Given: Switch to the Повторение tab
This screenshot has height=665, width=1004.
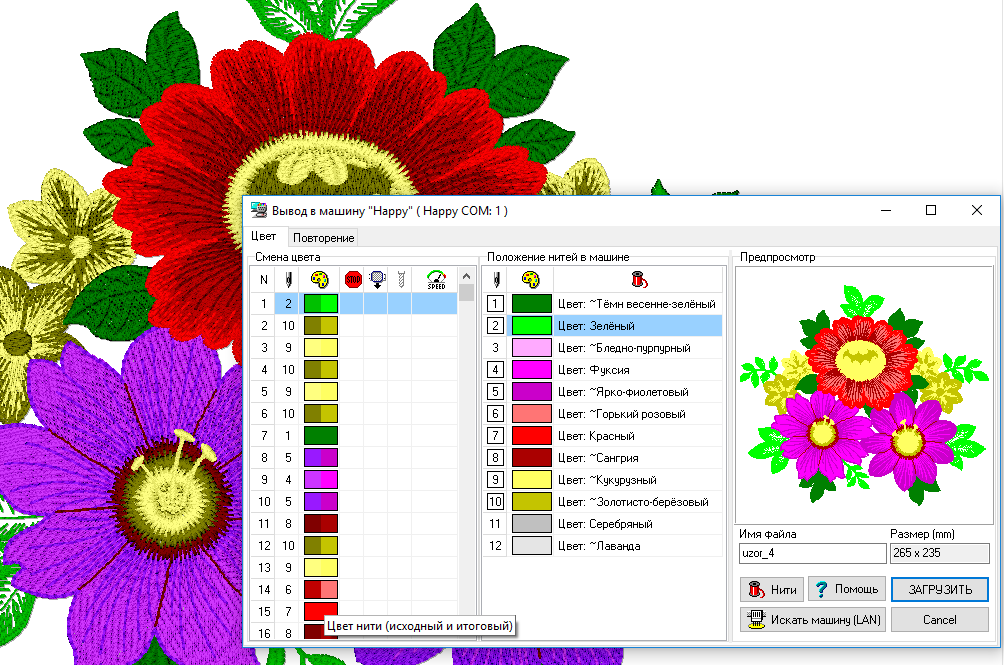Looking at the screenshot, I should tap(323, 237).
